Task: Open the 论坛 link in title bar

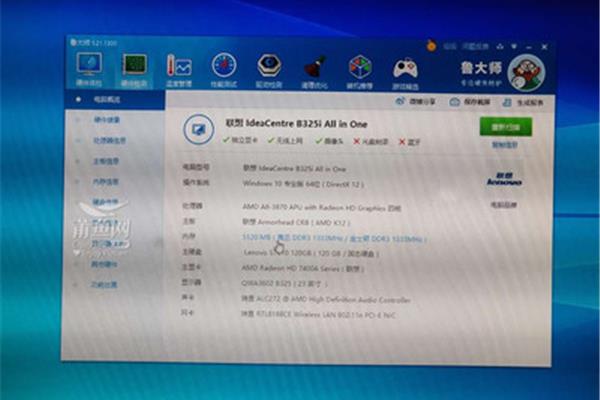Action: pos(450,46)
